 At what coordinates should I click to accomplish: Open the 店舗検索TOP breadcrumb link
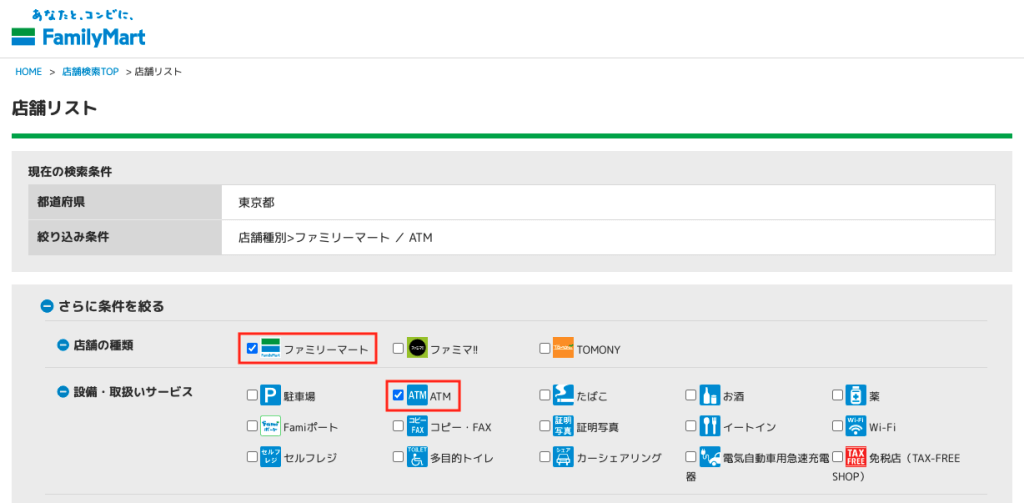pyautogui.click(x=90, y=72)
